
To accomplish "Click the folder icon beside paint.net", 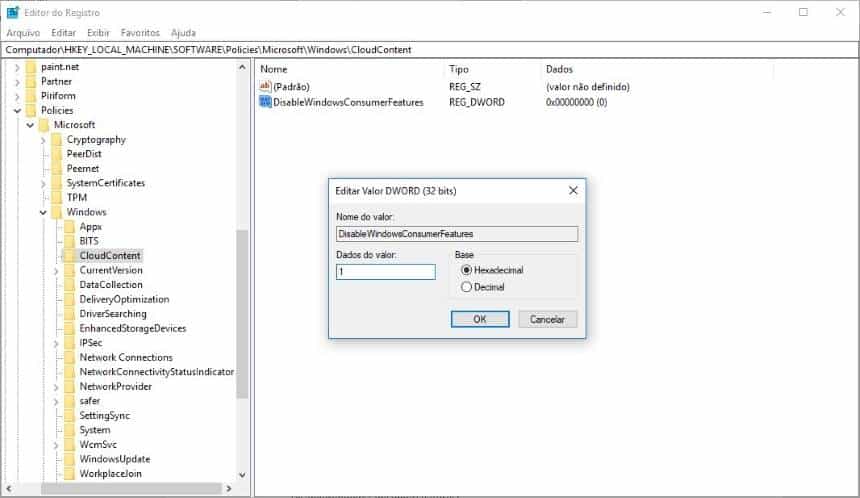I will point(31,67).
